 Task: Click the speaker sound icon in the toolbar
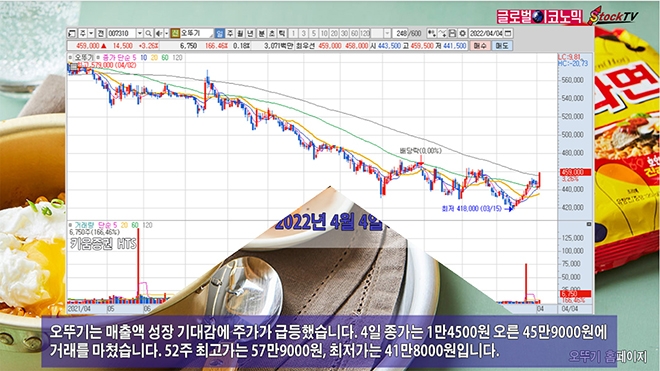pyautogui.click(x=159, y=33)
